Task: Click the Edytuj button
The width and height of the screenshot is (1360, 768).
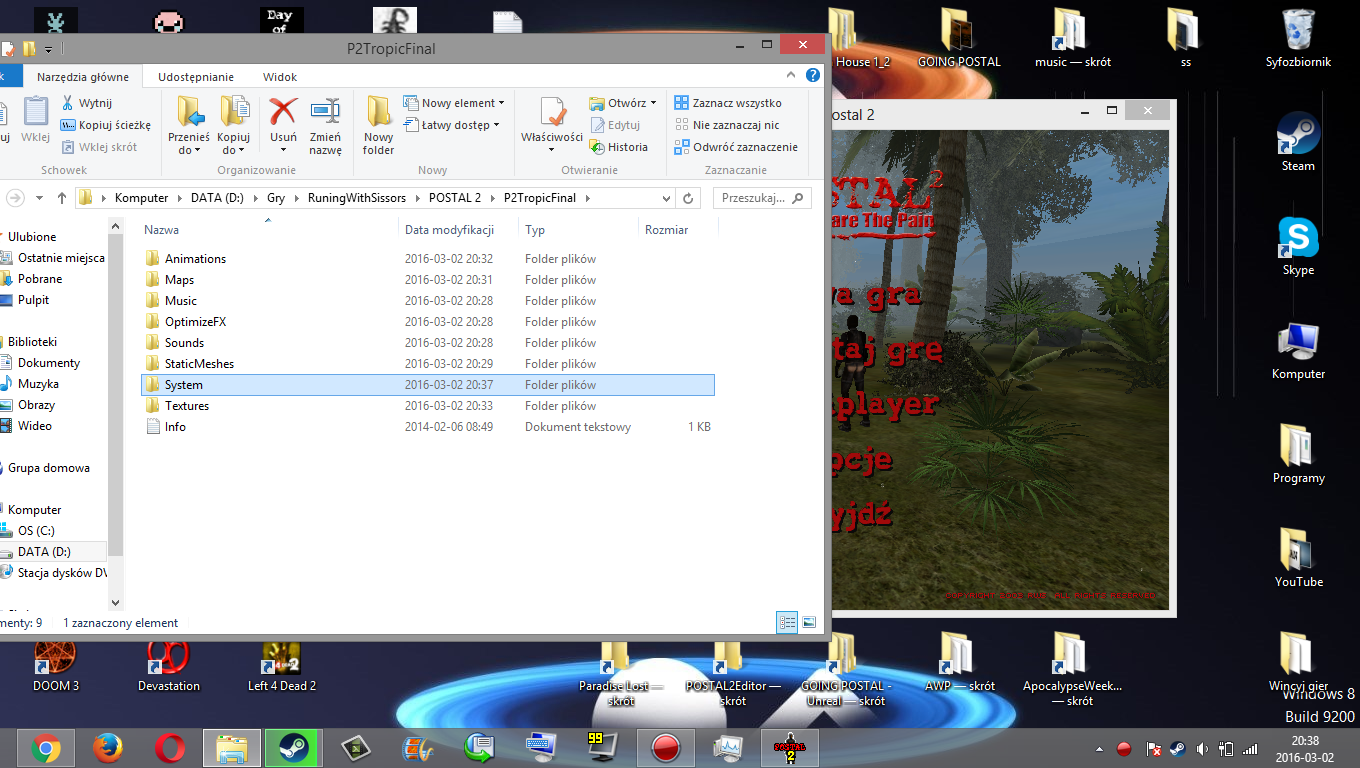Action: (x=615, y=125)
